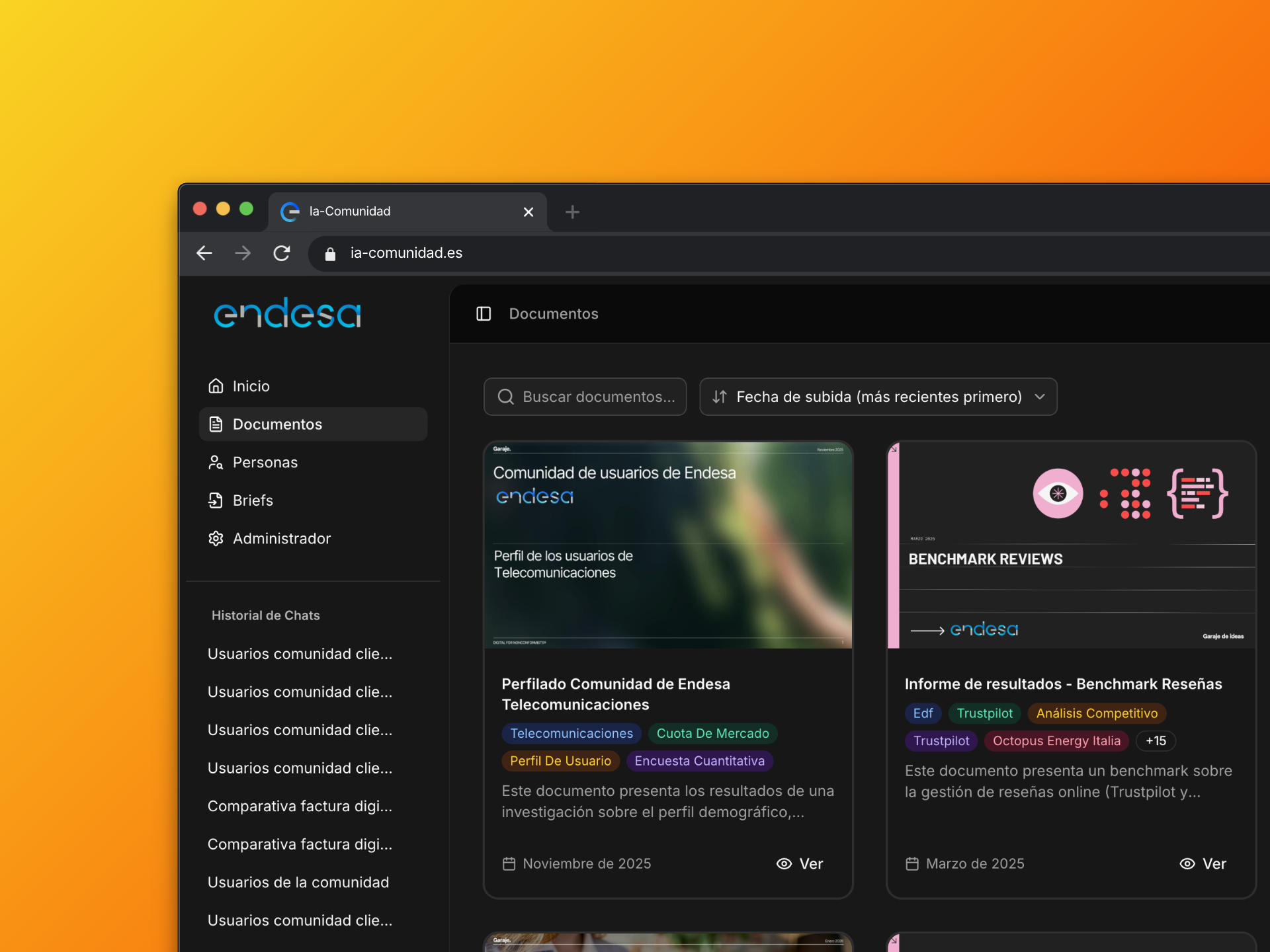This screenshot has height=952, width=1270.
Task: Click the calendar icon beside Marzo de 2025
Action: (x=912, y=863)
